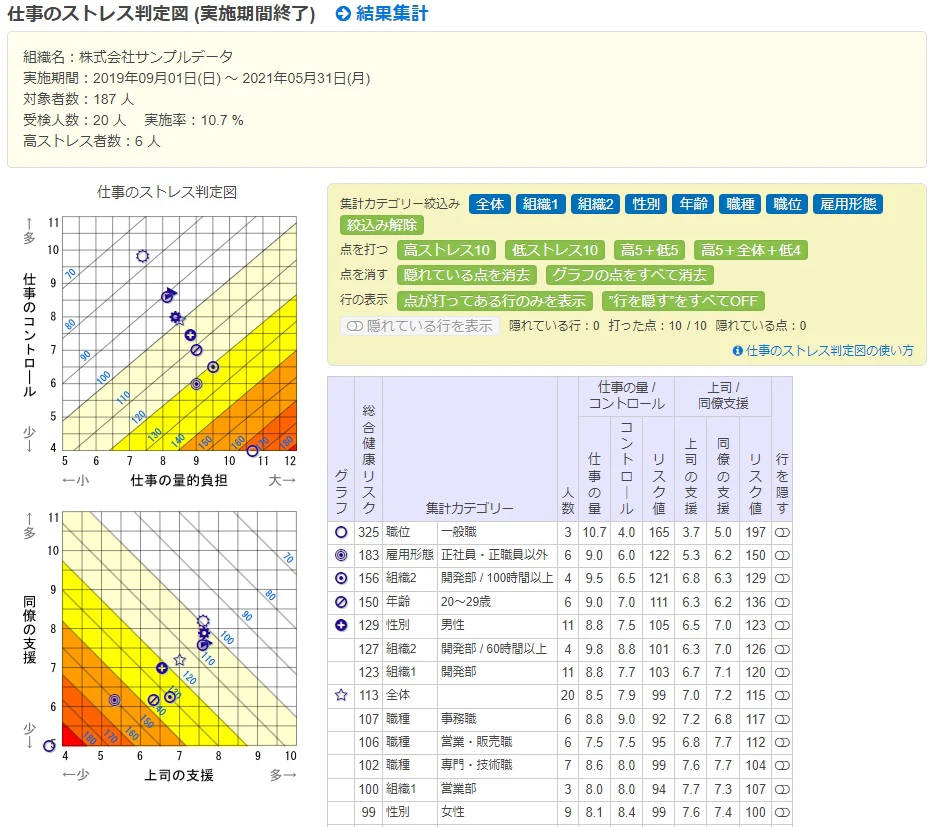Click the double-circle graph marker for 正社員・正職員以外 row
Screen dimensions: 938x827
(x=341, y=555)
